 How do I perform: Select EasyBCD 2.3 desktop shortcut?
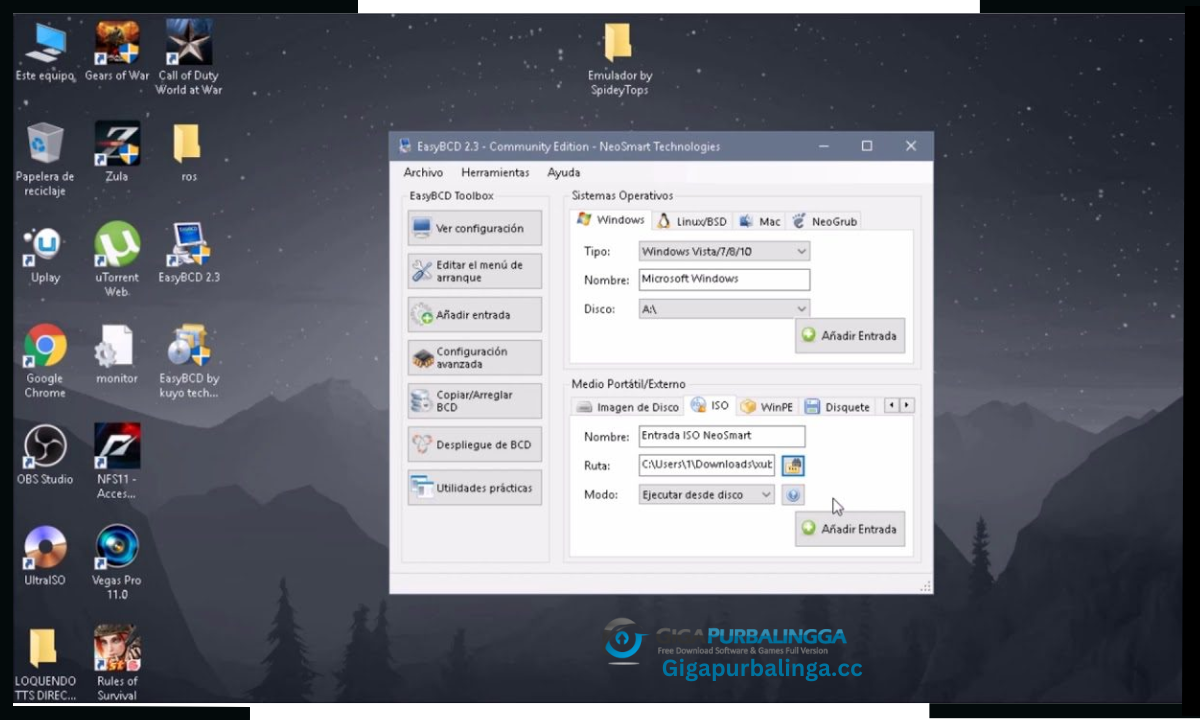tap(189, 254)
